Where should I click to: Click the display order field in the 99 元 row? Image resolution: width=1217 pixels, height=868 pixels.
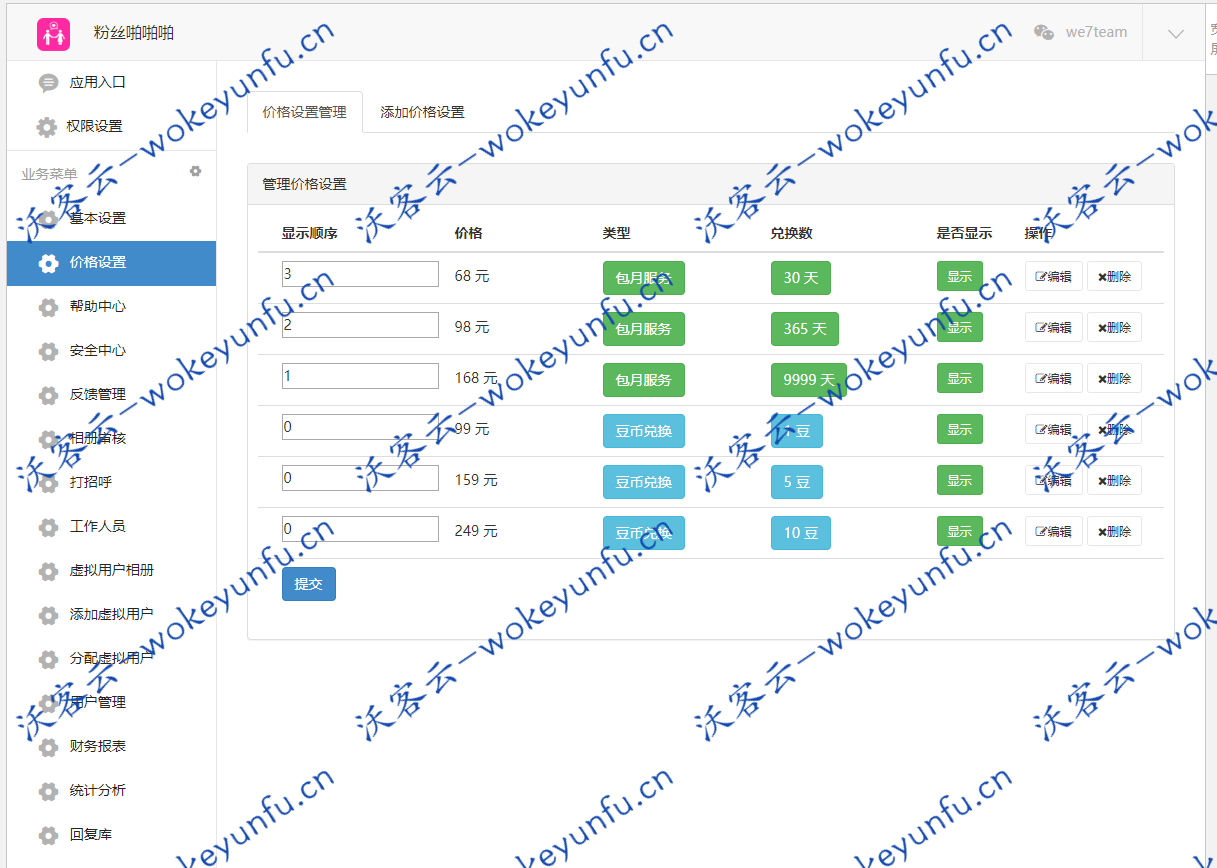tap(360, 427)
